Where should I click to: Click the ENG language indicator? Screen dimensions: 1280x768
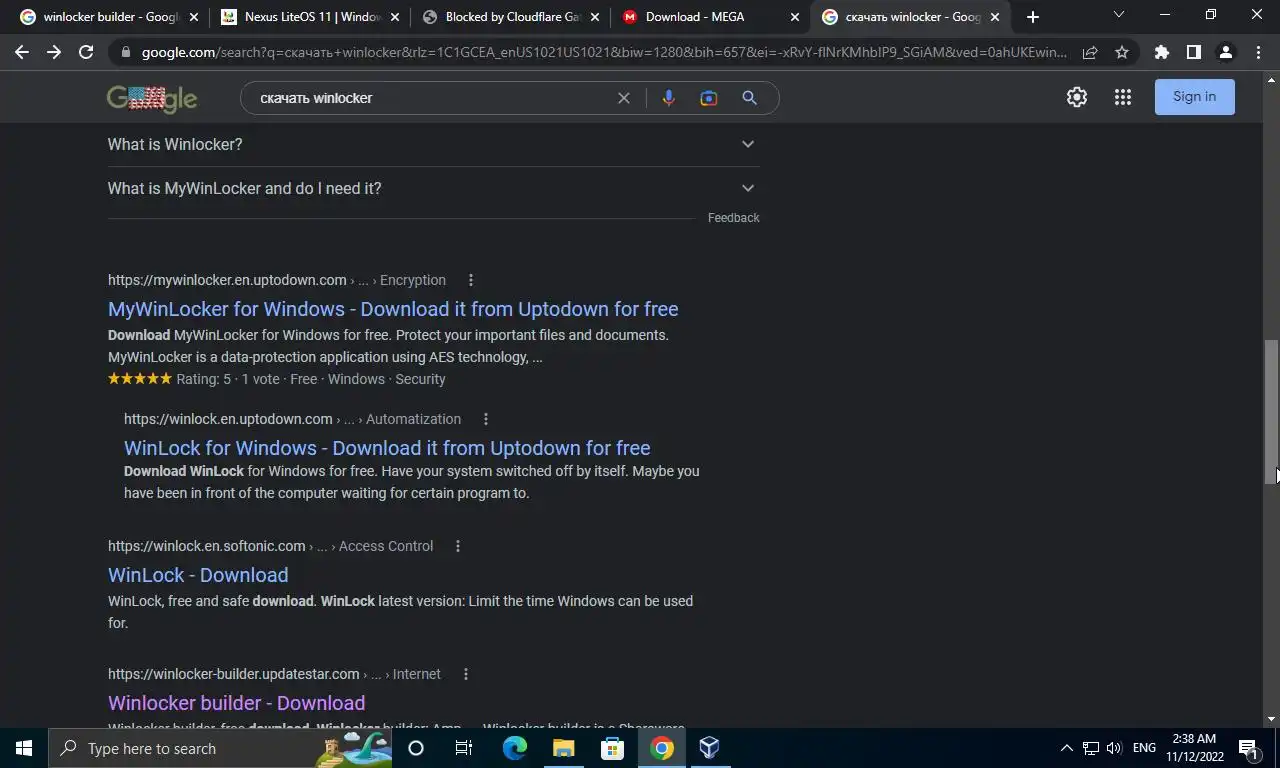pos(1144,748)
